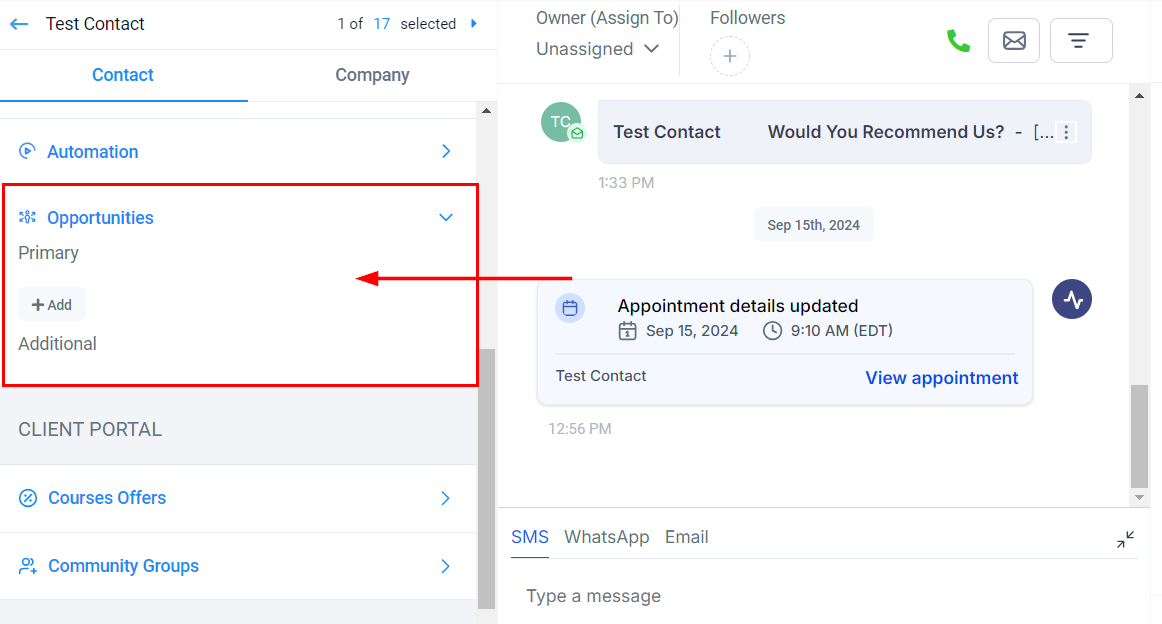Screen dimensions: 1162x624
Task: Click the back arrow beside Test Contact
Action: pyautogui.click(x=19, y=24)
